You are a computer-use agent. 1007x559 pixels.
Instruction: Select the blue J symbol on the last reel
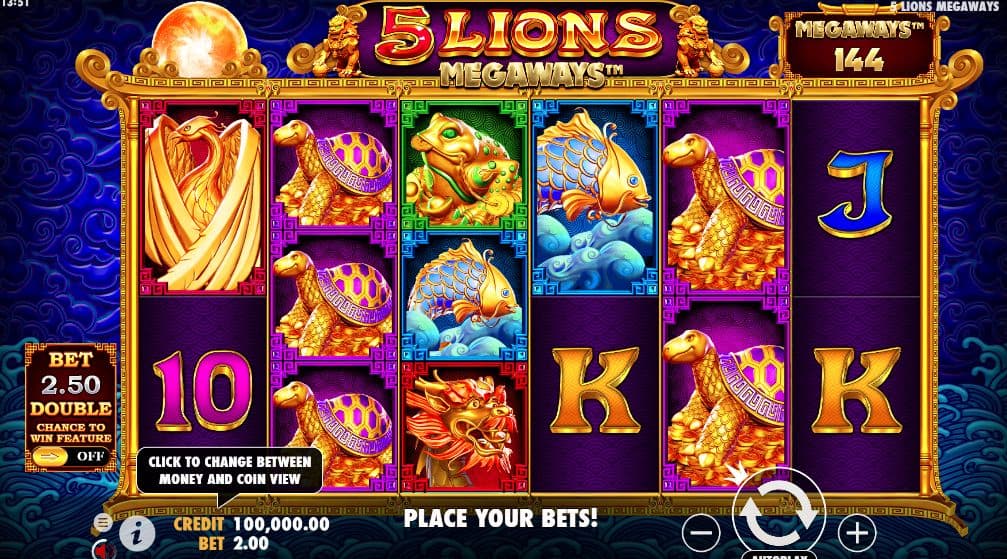[x=857, y=191]
